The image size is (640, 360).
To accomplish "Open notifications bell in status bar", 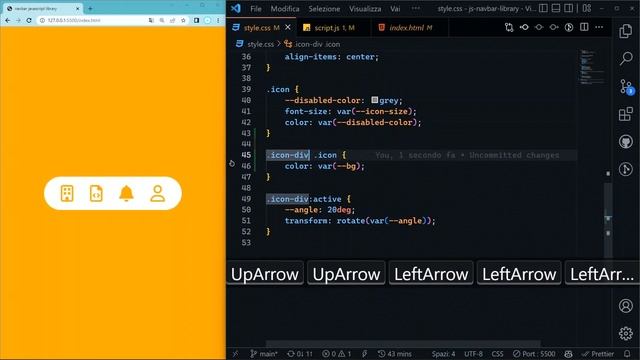I will coord(627,354).
